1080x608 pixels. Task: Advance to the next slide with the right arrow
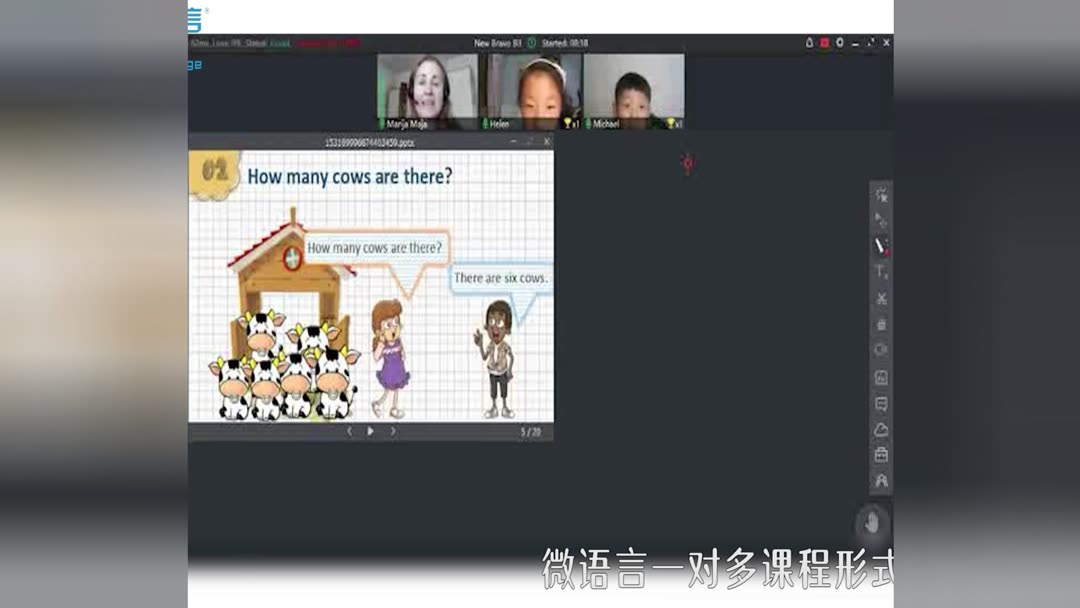pos(393,431)
